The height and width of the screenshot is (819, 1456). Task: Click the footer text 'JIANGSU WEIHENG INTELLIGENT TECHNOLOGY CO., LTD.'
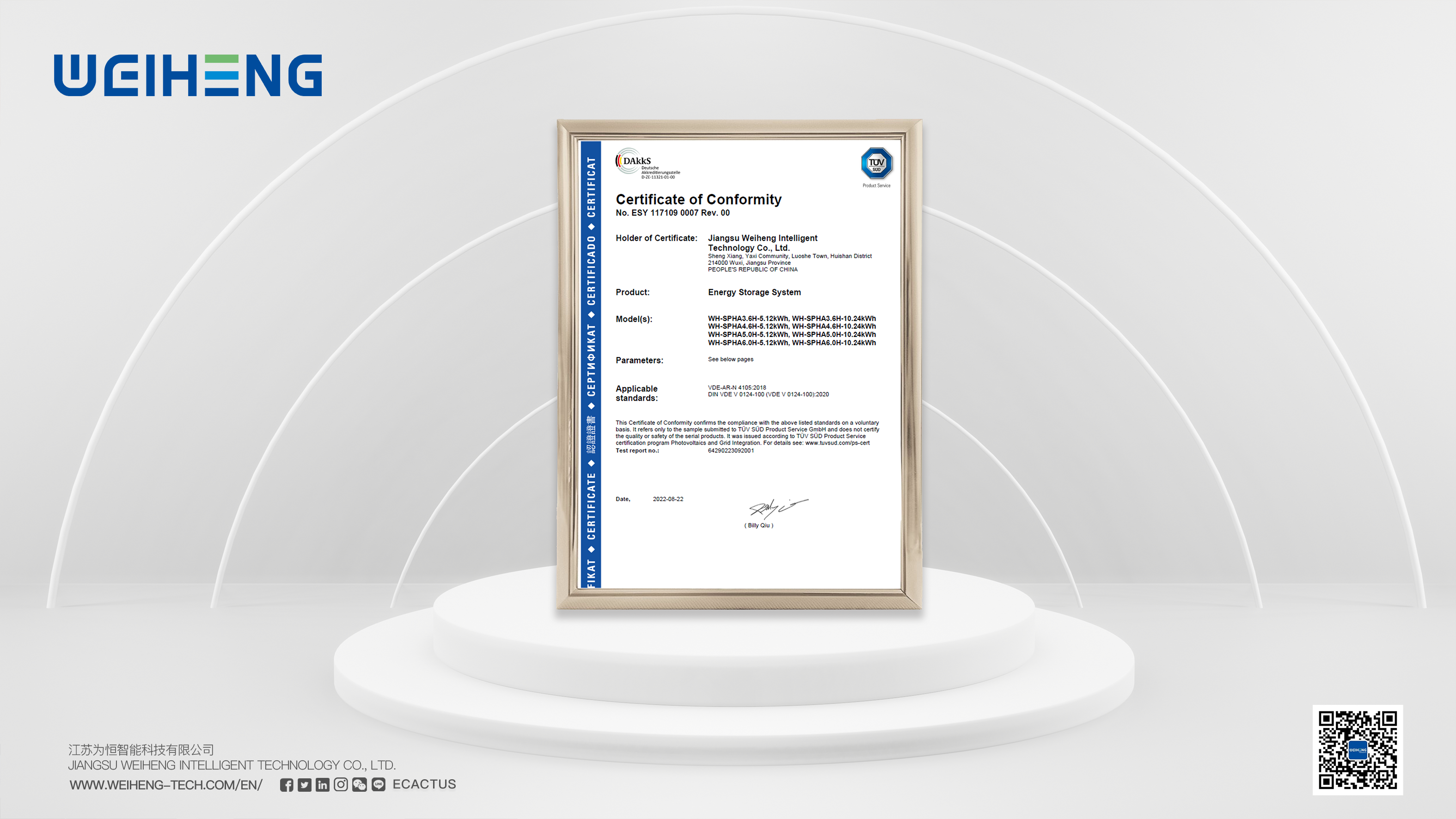click(x=232, y=765)
